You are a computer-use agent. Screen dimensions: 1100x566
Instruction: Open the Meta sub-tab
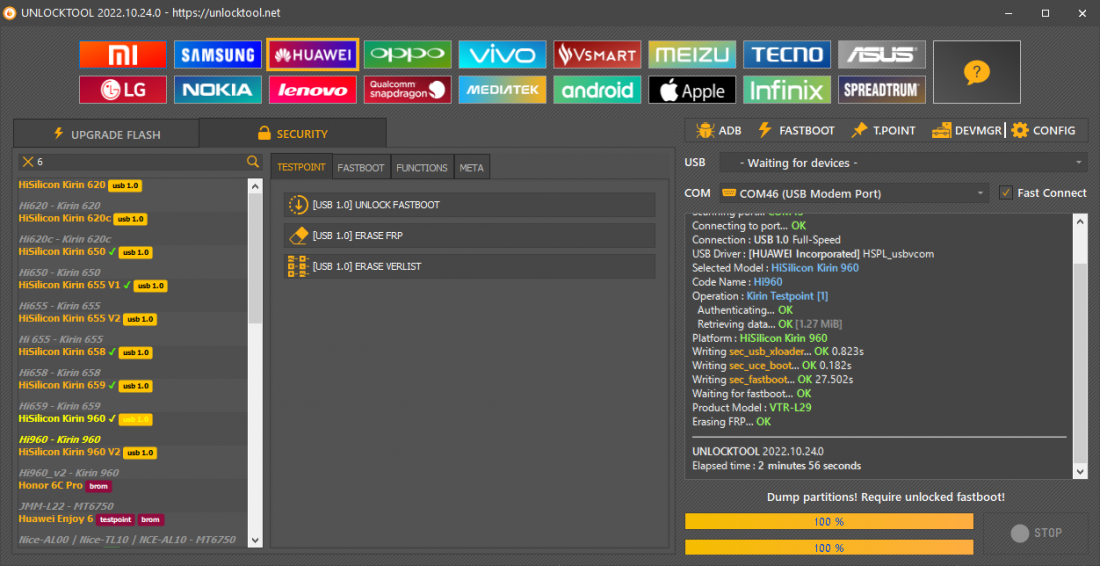coord(471,168)
